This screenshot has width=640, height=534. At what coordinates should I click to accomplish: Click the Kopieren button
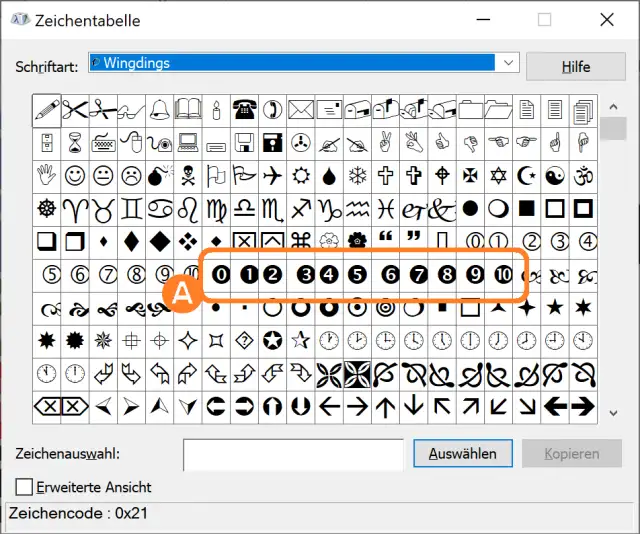coord(572,454)
